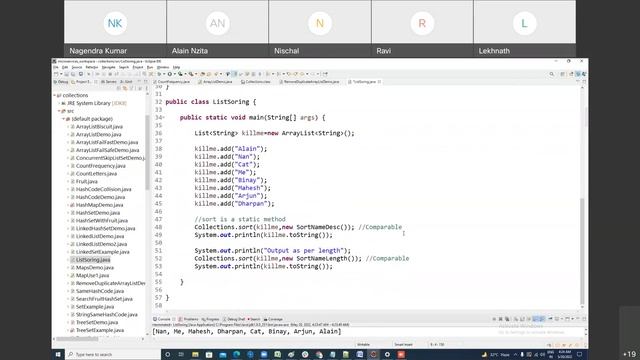
Task: Toggle Link with Editor in Package Explorer
Action: point(125,88)
